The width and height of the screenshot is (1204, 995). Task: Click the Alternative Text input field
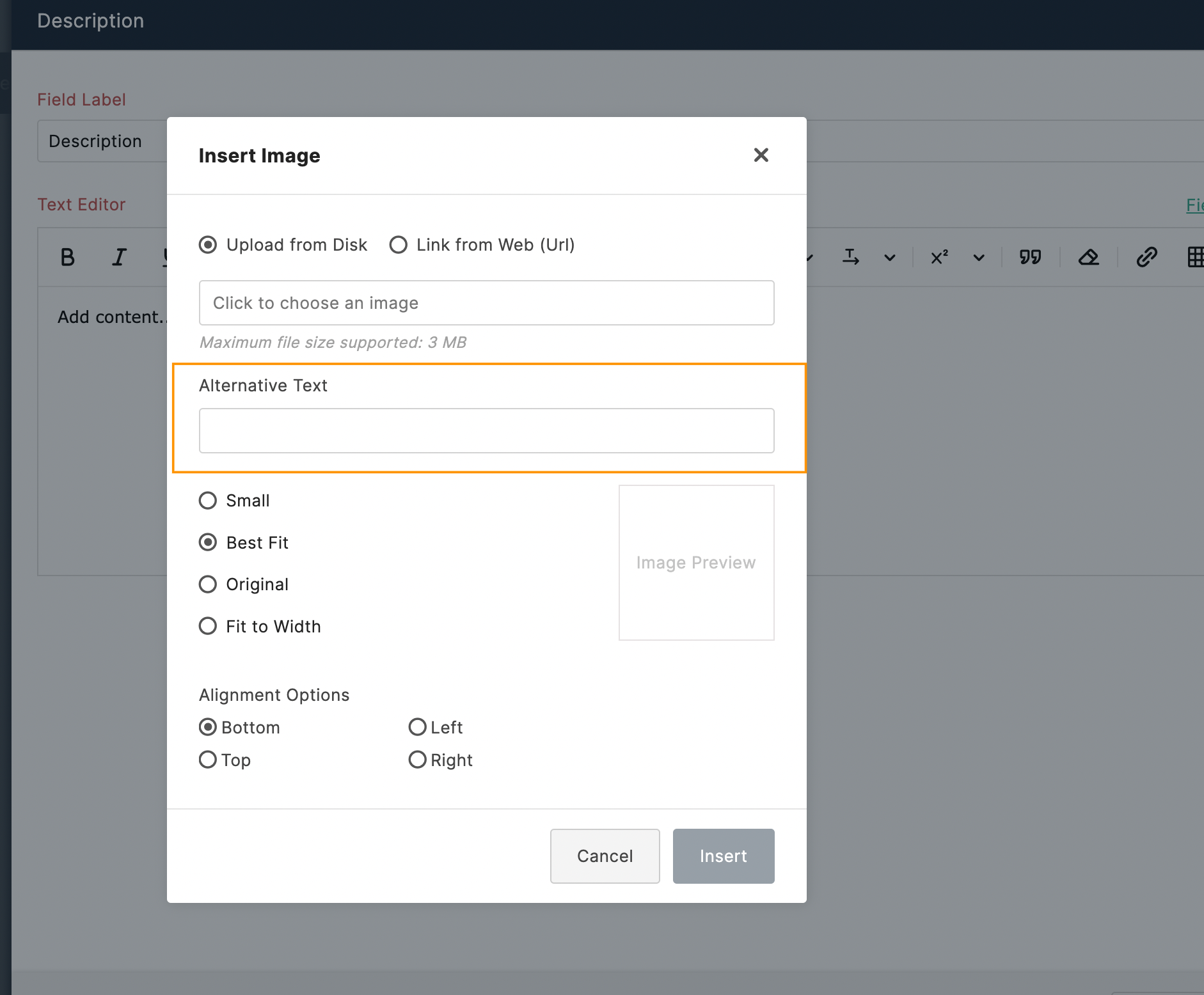(486, 431)
